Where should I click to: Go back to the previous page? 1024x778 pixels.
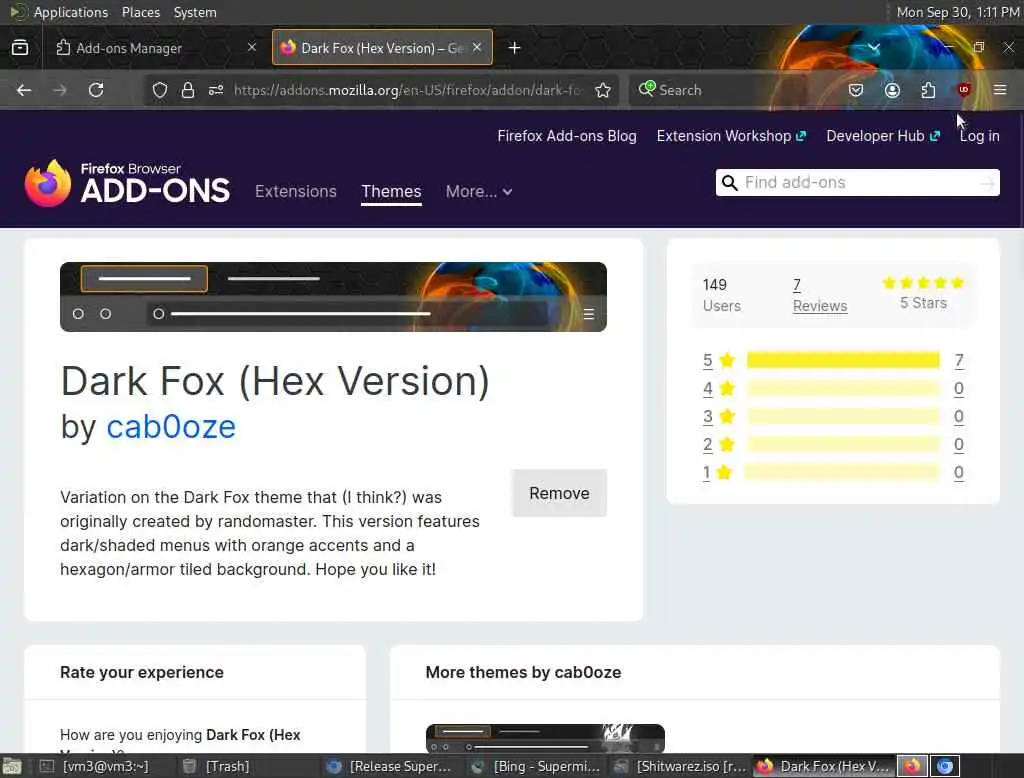click(x=24, y=90)
